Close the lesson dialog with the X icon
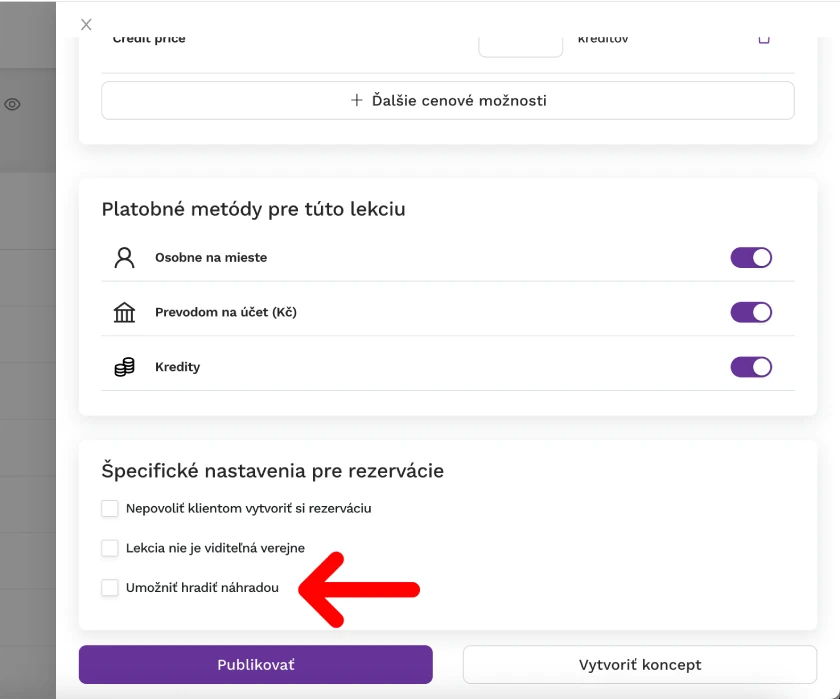This screenshot has width=840, height=699. (86, 24)
